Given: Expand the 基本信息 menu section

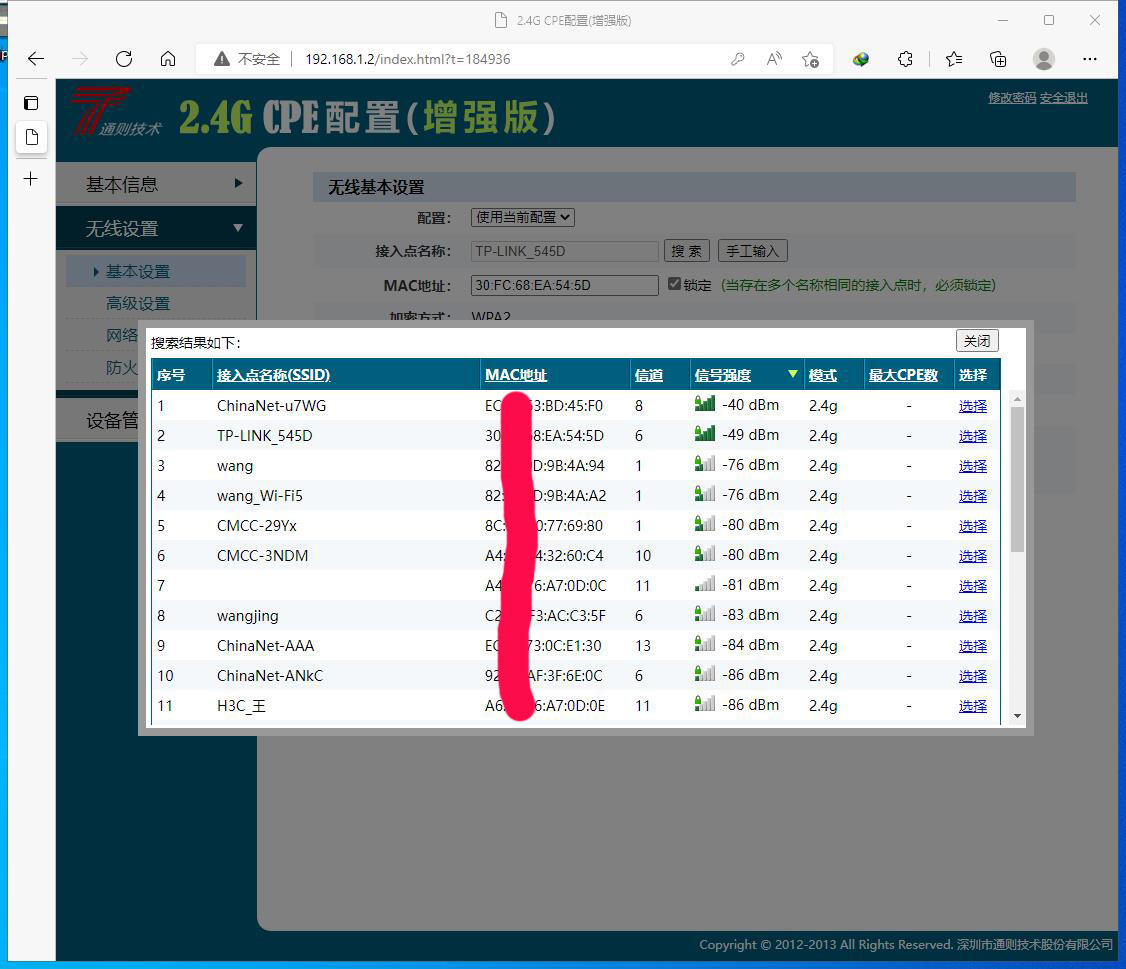Looking at the screenshot, I should pyautogui.click(x=156, y=184).
